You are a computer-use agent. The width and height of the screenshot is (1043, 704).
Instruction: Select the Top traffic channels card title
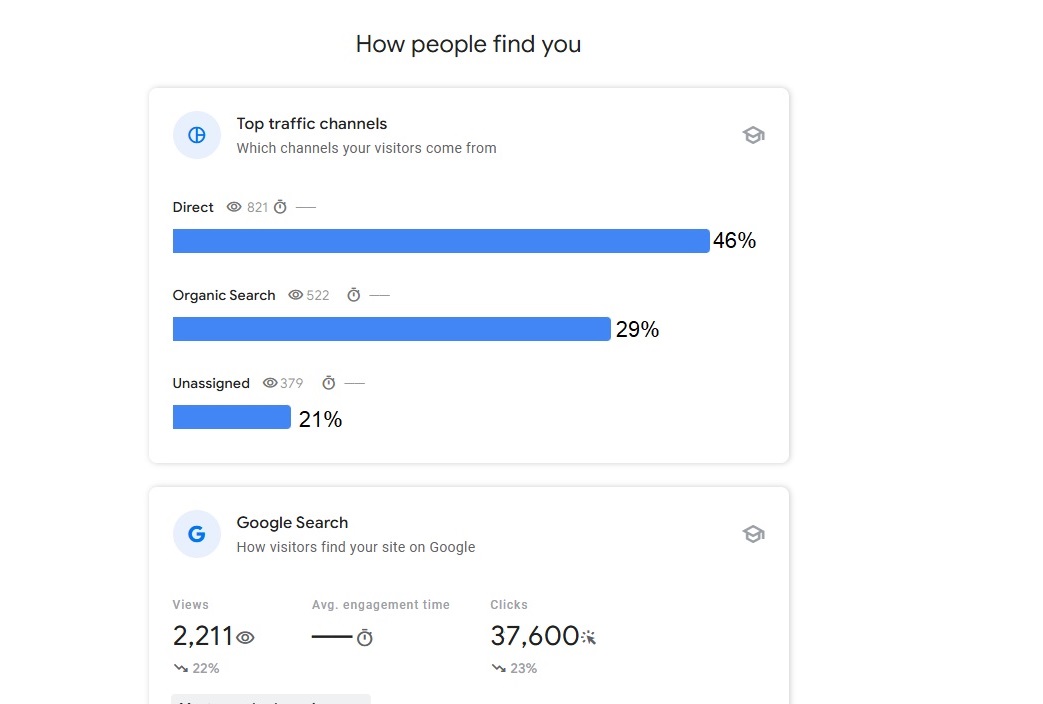tap(311, 123)
